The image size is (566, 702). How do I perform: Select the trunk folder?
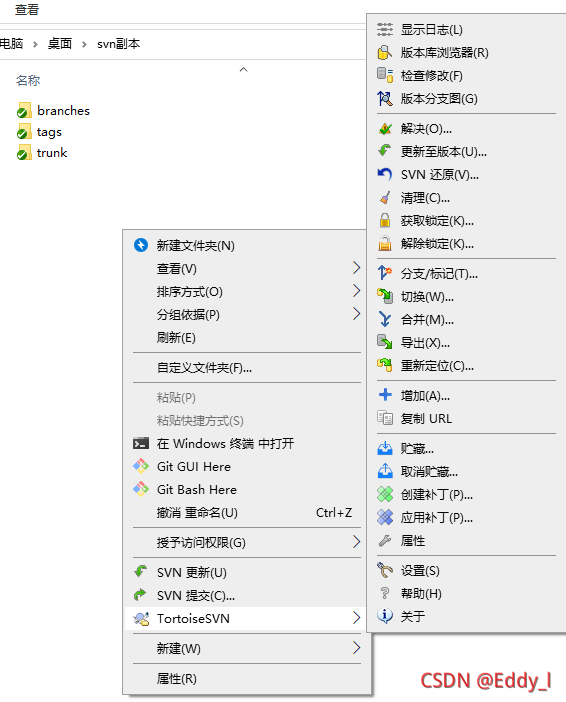coord(42,153)
